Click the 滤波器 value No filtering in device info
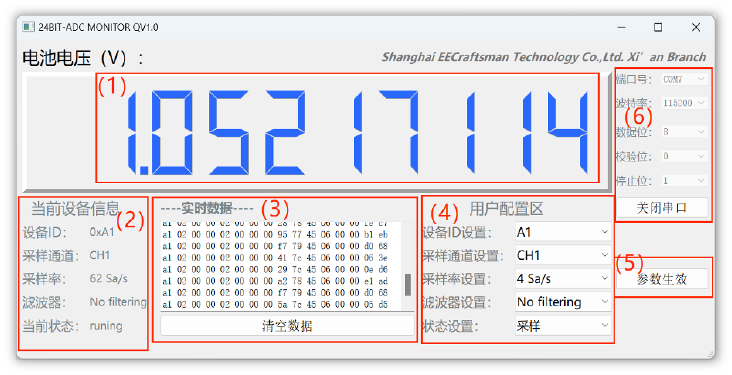This screenshot has width=732, height=375. (x=118, y=302)
